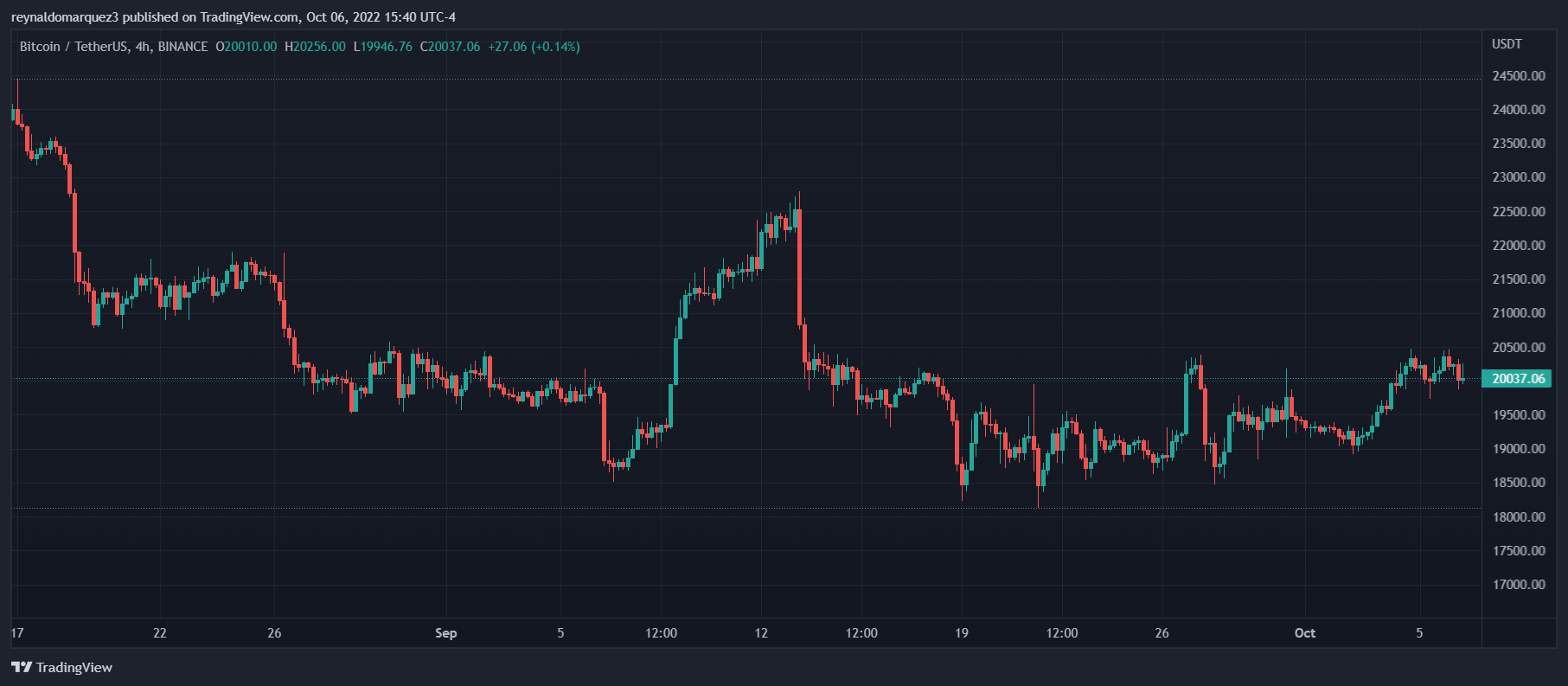Click the 19 date label on time axis
1568x686 pixels.
(962, 633)
